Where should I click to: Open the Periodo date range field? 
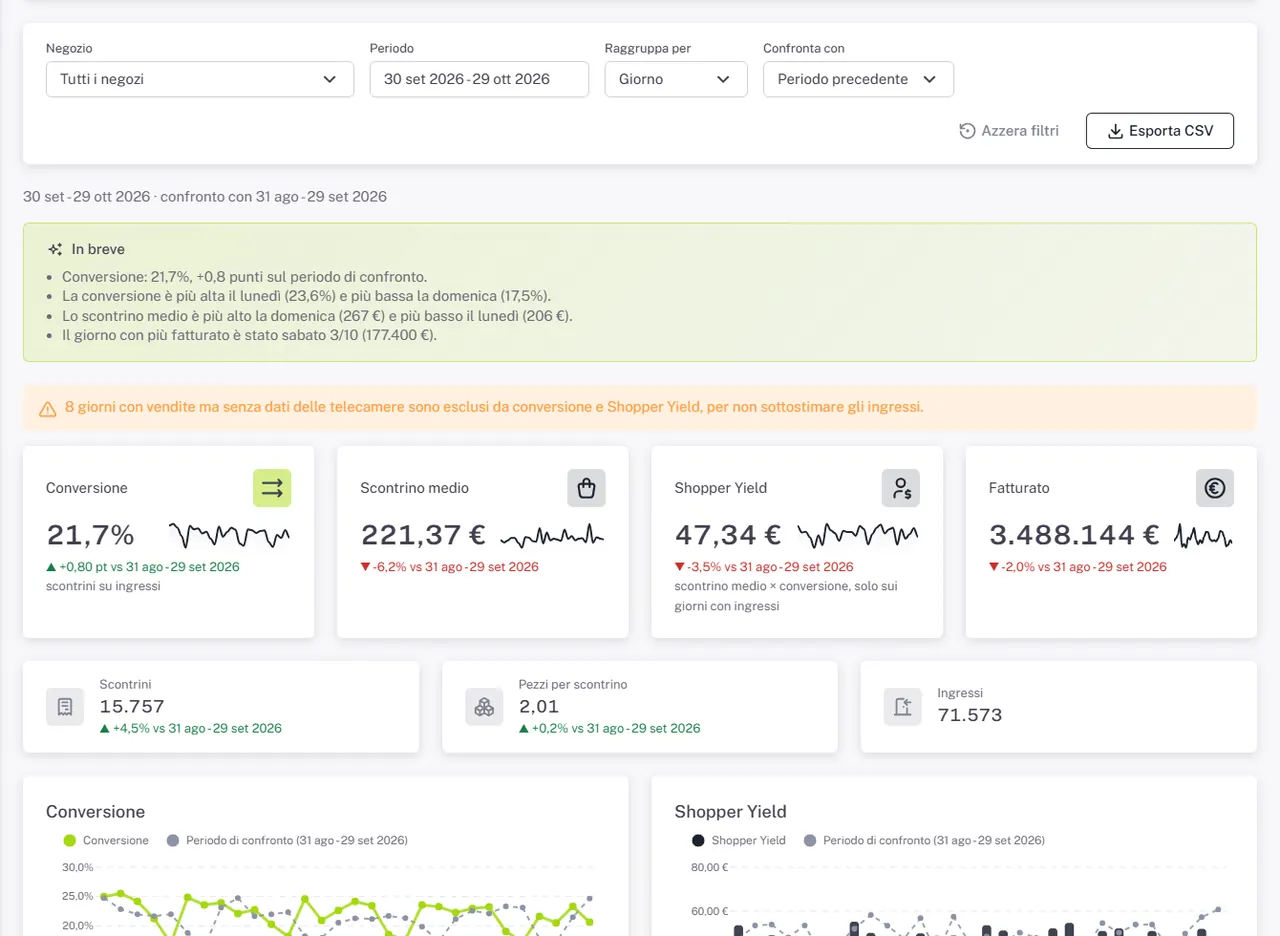[479, 79]
